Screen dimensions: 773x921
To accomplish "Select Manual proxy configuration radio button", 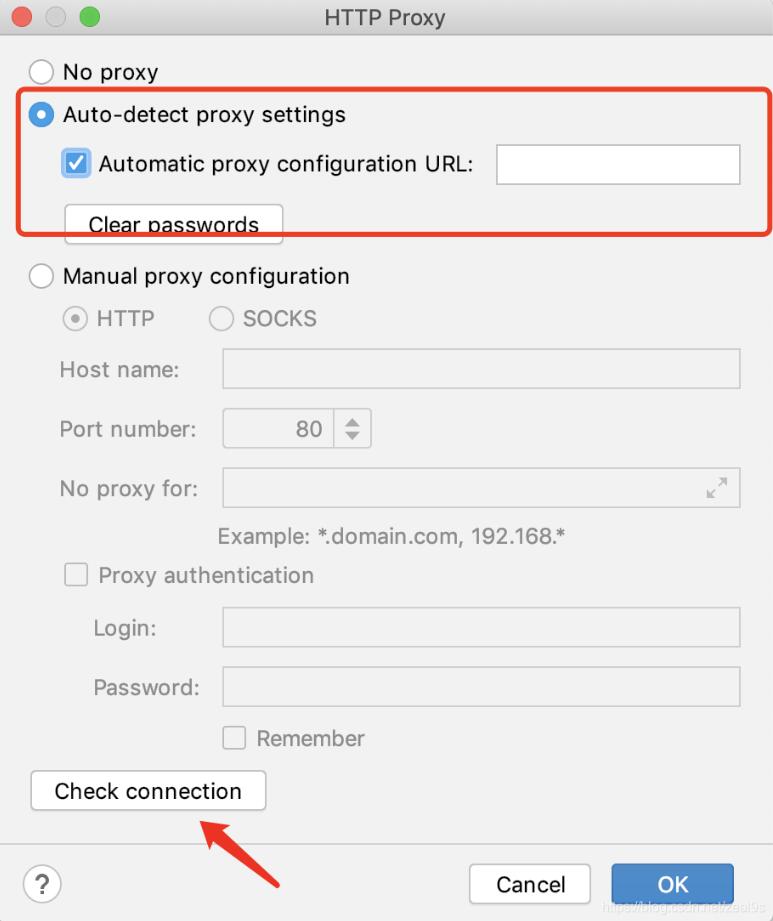I will (x=41, y=276).
